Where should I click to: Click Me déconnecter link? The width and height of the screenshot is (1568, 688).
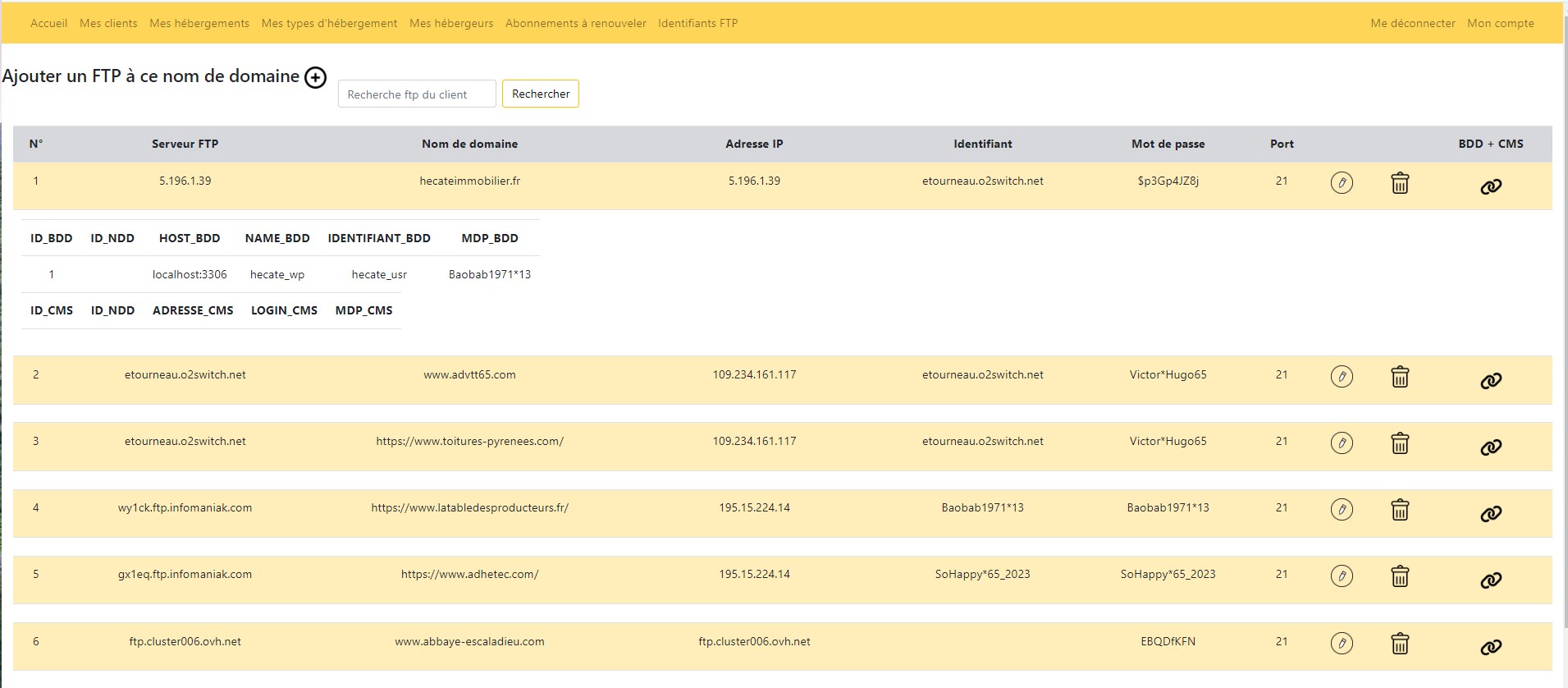click(x=1413, y=23)
